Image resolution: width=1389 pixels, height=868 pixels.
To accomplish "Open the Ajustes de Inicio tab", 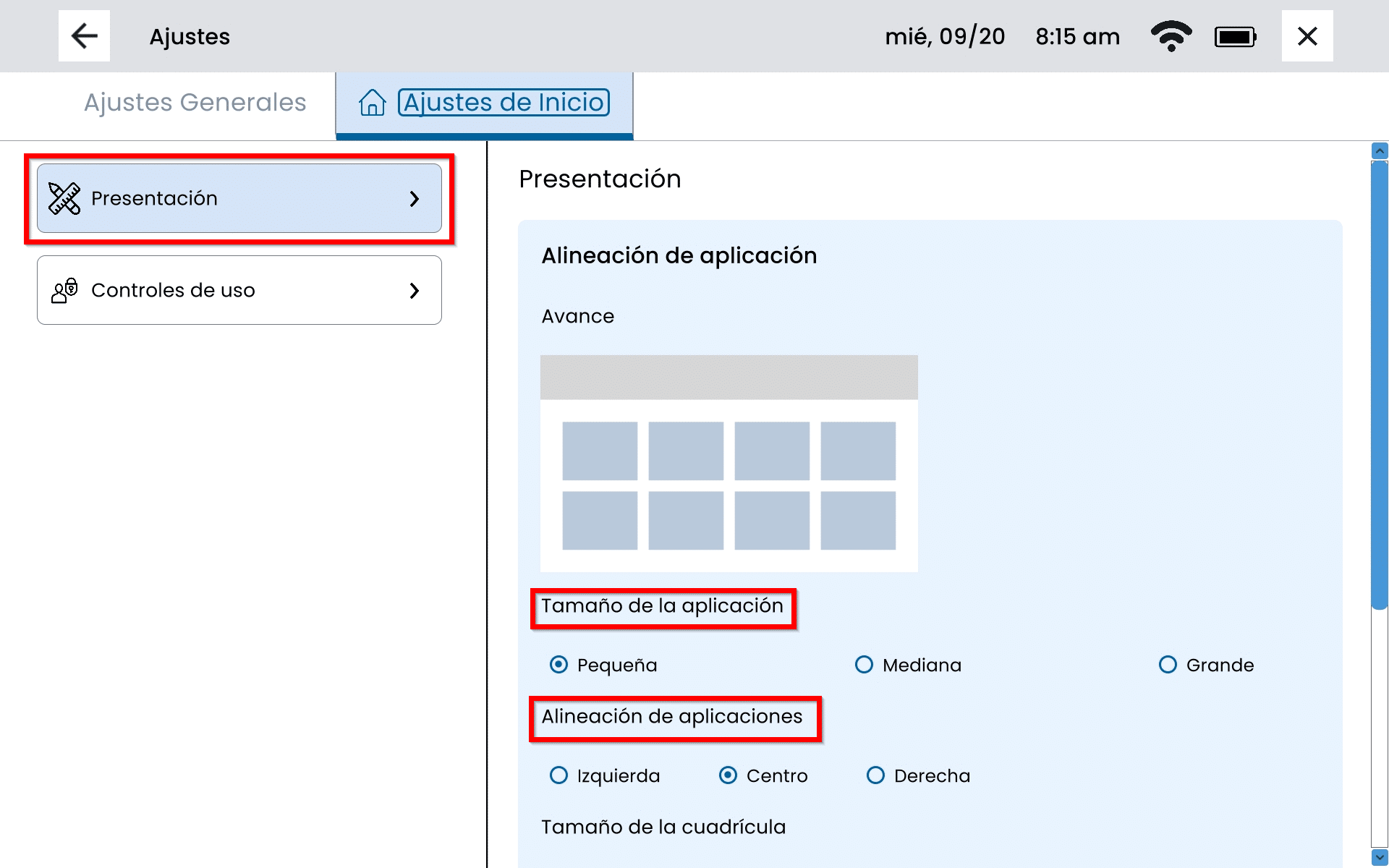I will [504, 103].
